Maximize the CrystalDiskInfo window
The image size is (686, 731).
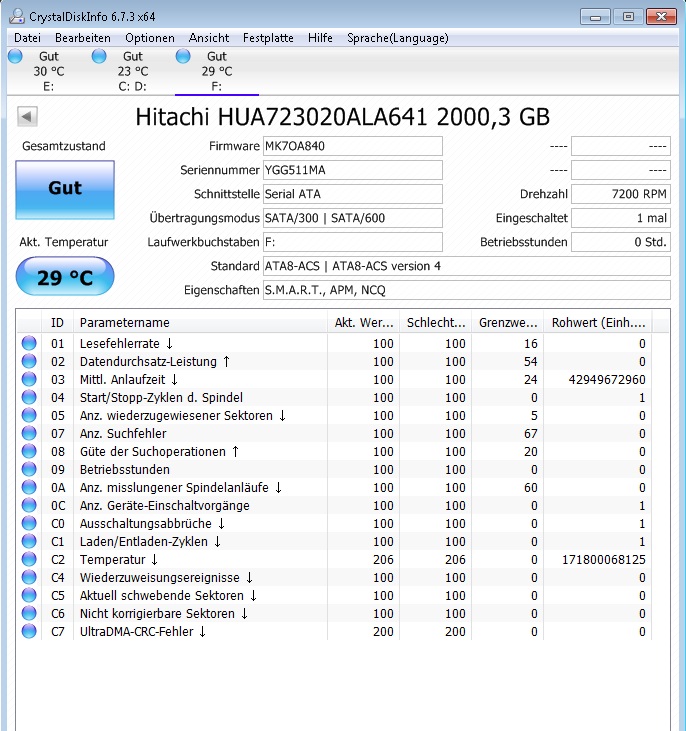pos(628,17)
